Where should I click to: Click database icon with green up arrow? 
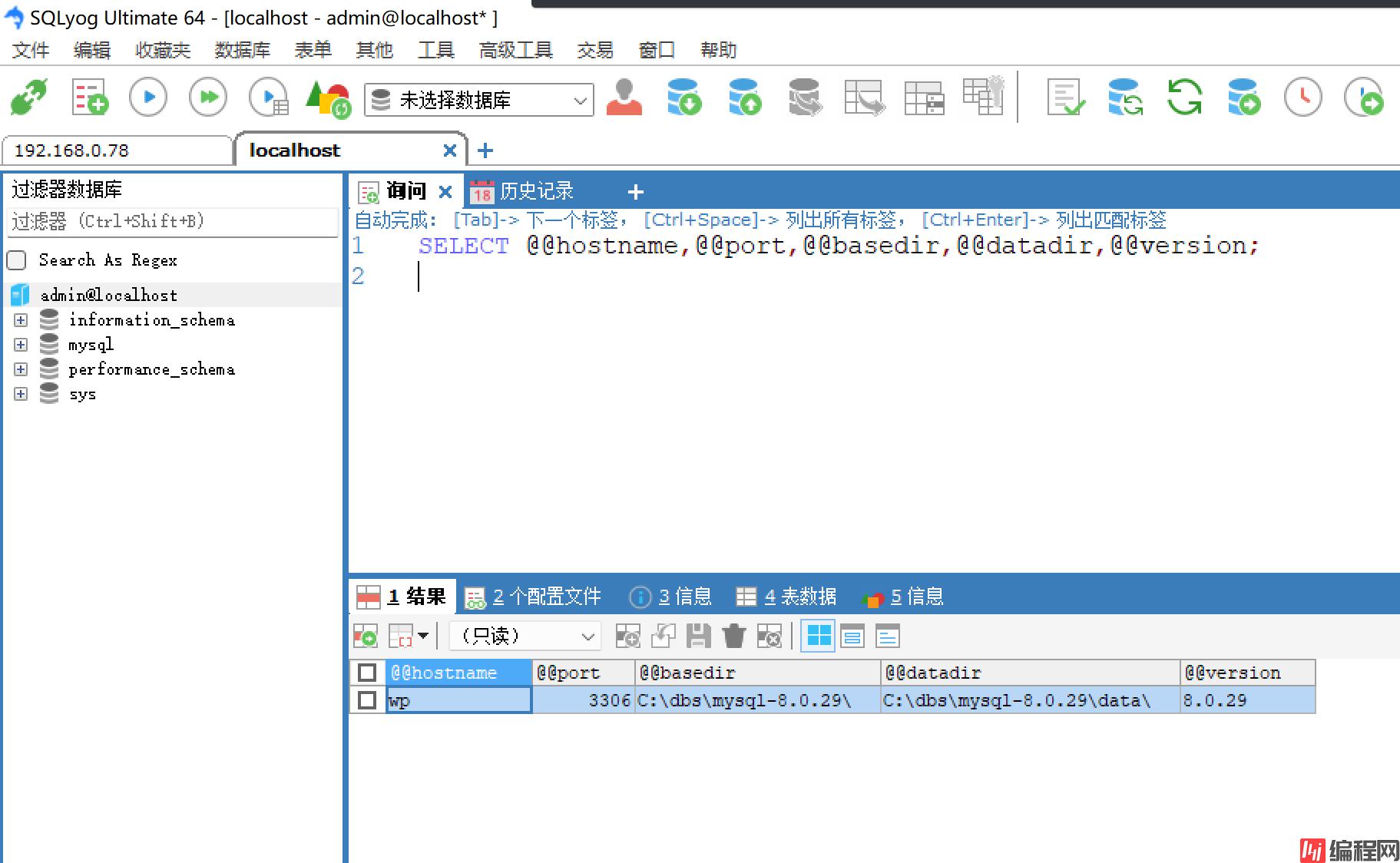point(744,98)
